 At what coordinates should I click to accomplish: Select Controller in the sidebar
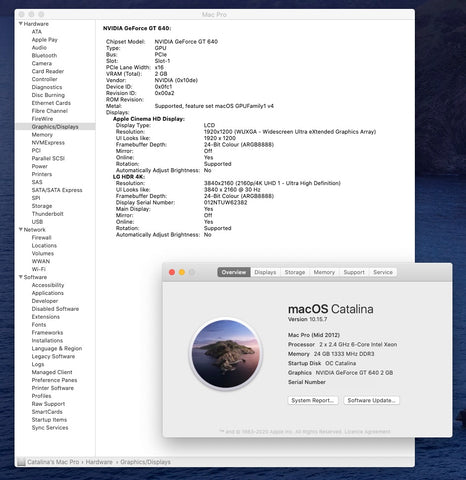44,79
